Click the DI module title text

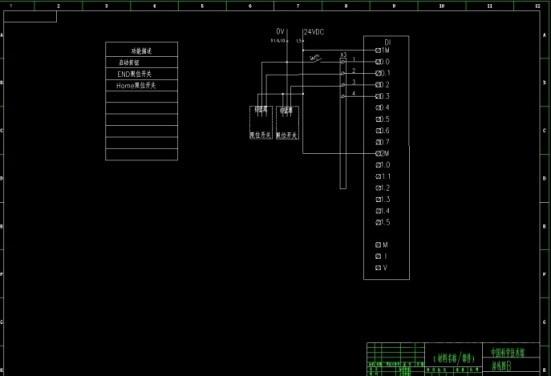(388, 43)
